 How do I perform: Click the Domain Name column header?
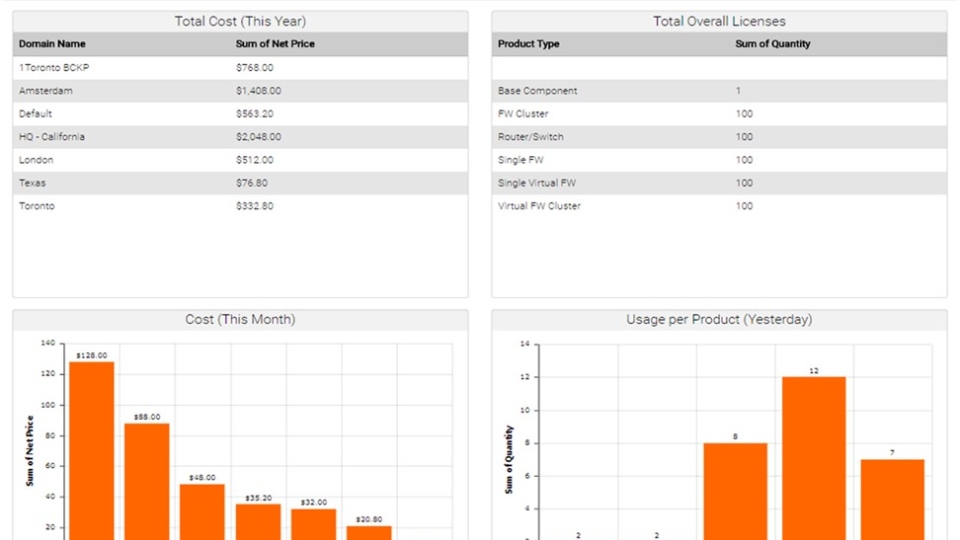(x=52, y=44)
